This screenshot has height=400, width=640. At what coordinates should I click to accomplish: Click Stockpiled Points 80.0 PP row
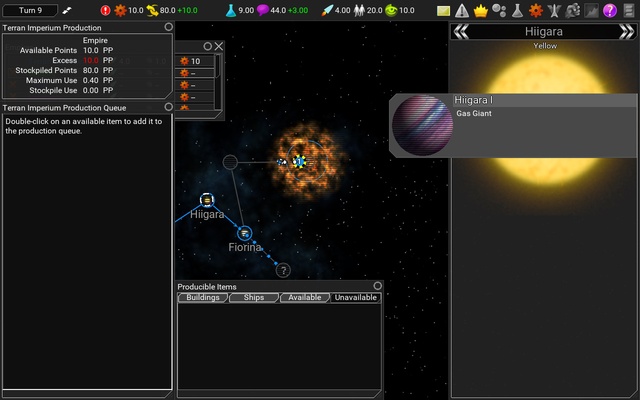(64, 70)
